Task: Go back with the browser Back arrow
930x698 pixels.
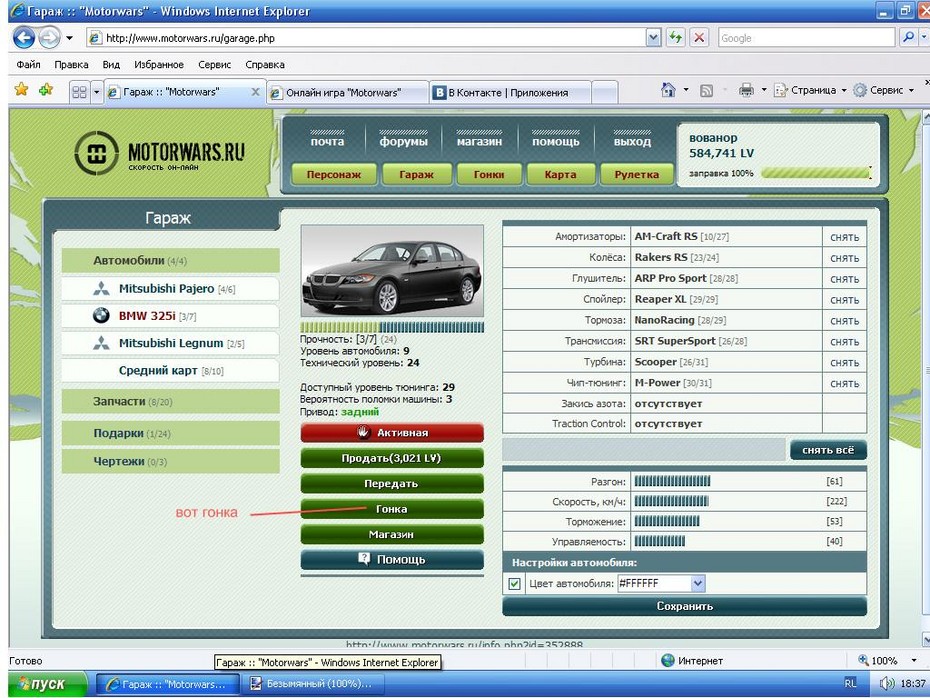Action: coord(24,38)
